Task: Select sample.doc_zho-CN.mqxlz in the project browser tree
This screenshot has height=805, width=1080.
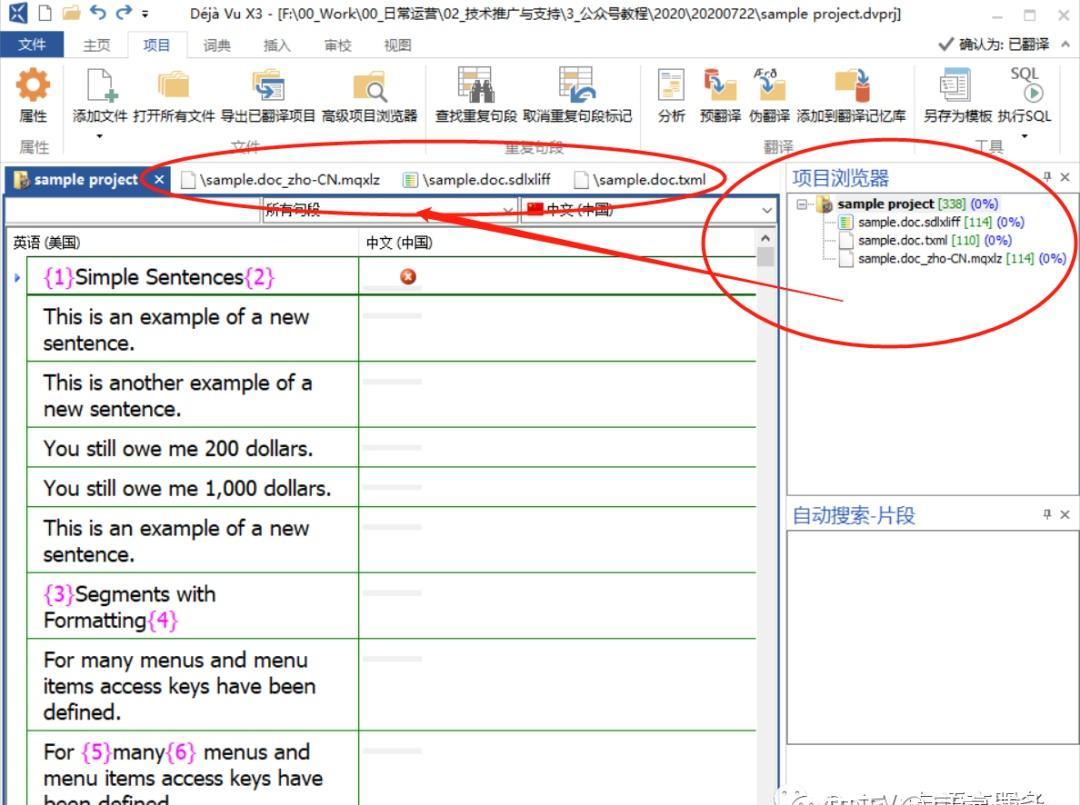Action: click(930, 258)
